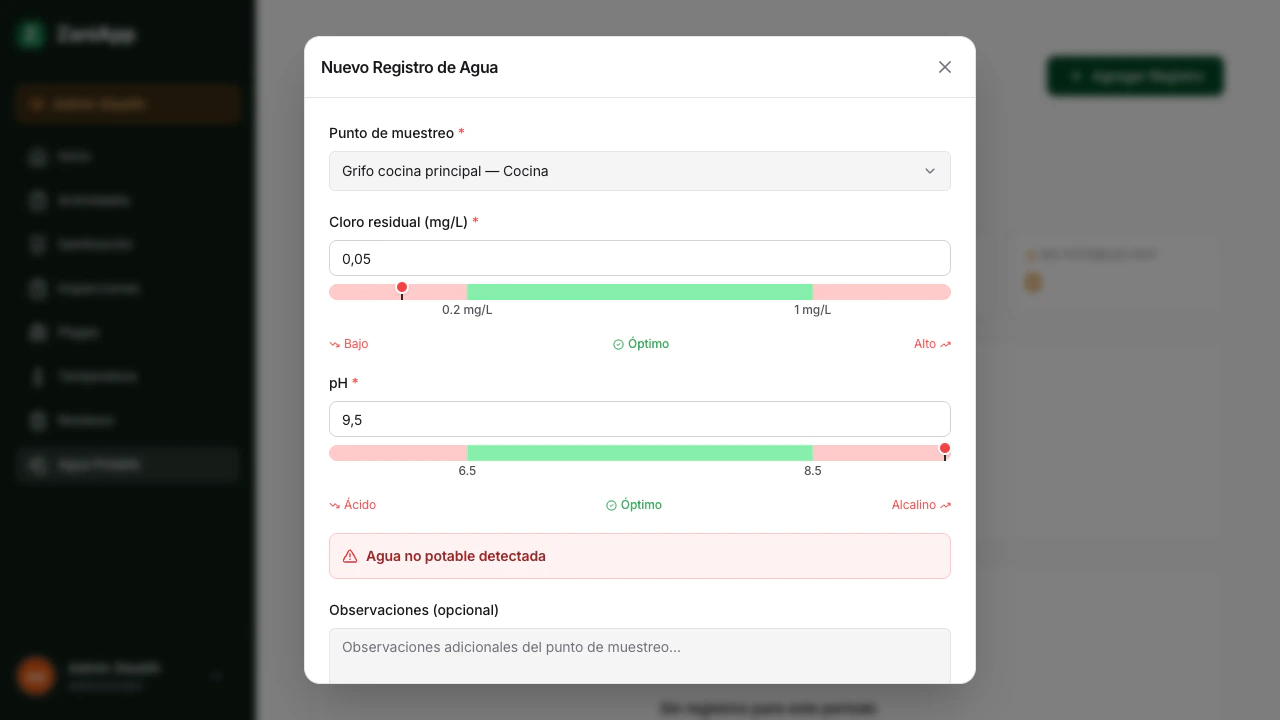Click the check icon beside pH Óptimo

pyautogui.click(x=611, y=506)
